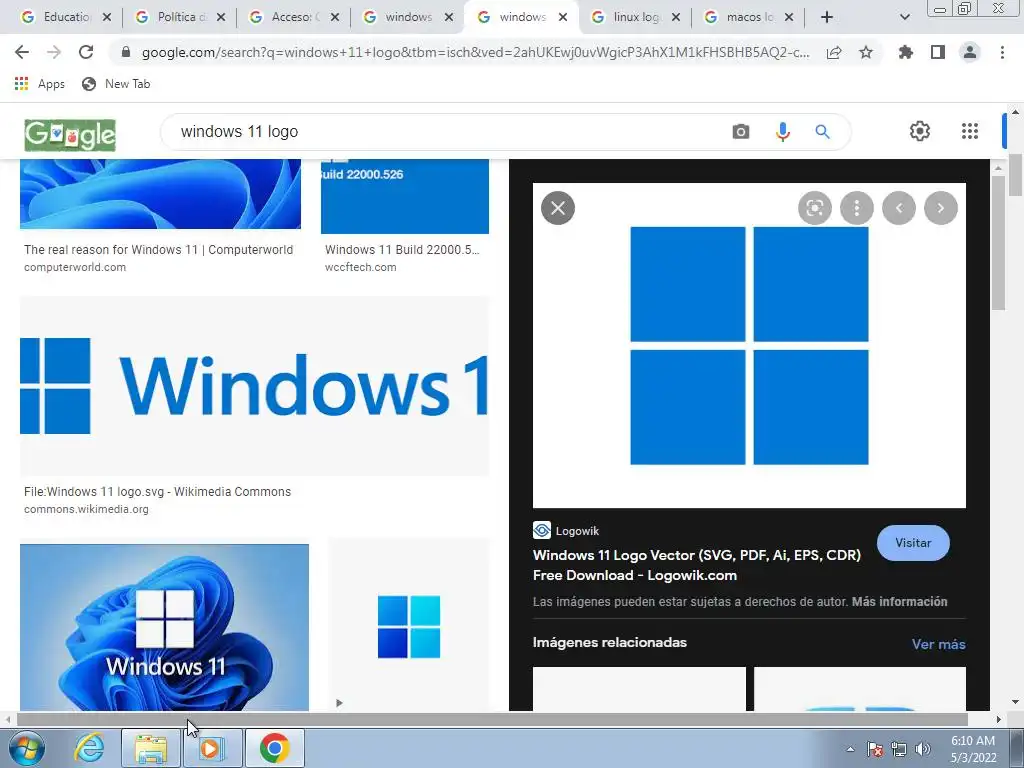Click the horizontal page scrollbar

coord(492,720)
